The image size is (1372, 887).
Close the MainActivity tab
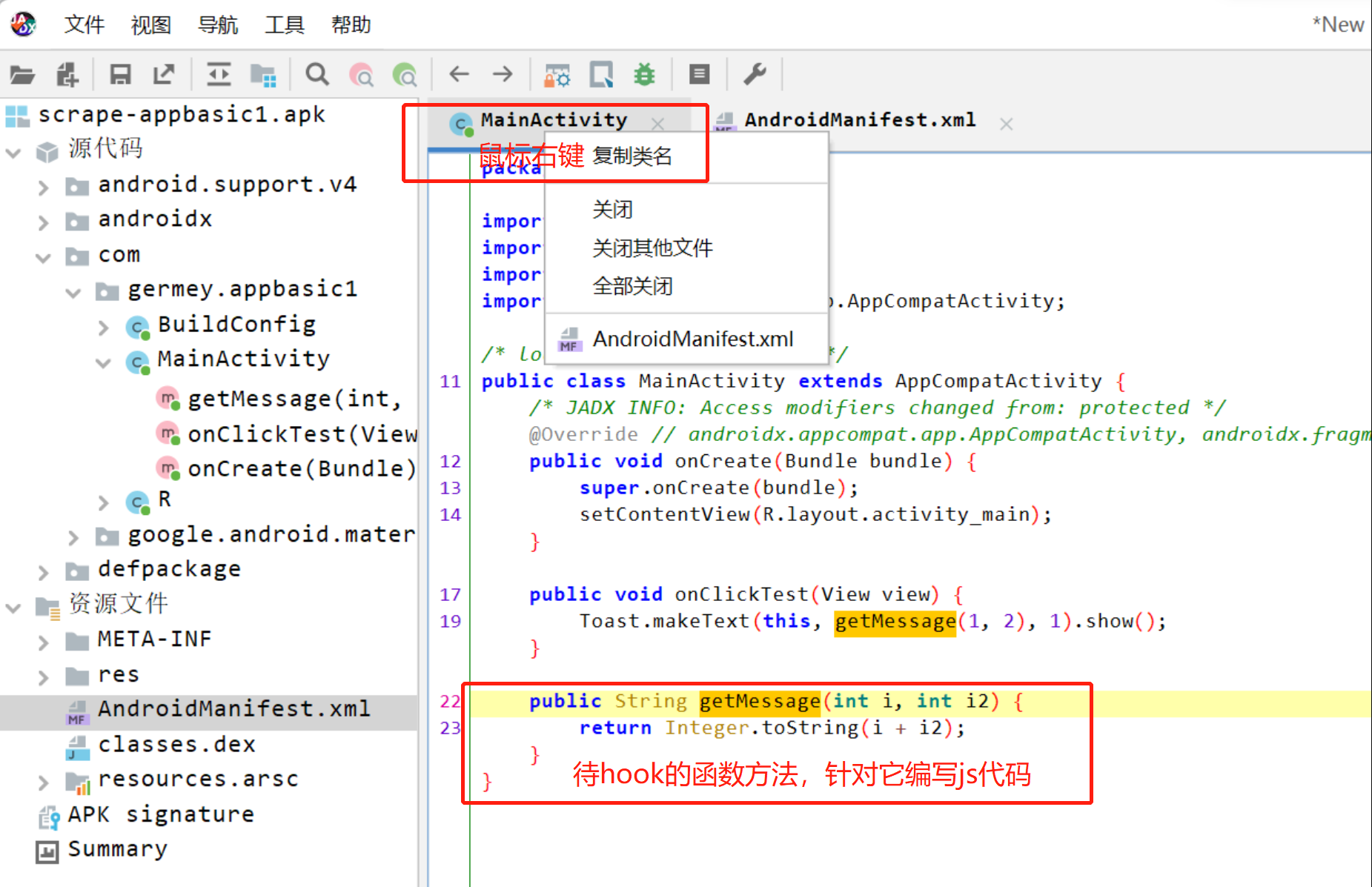[657, 123]
